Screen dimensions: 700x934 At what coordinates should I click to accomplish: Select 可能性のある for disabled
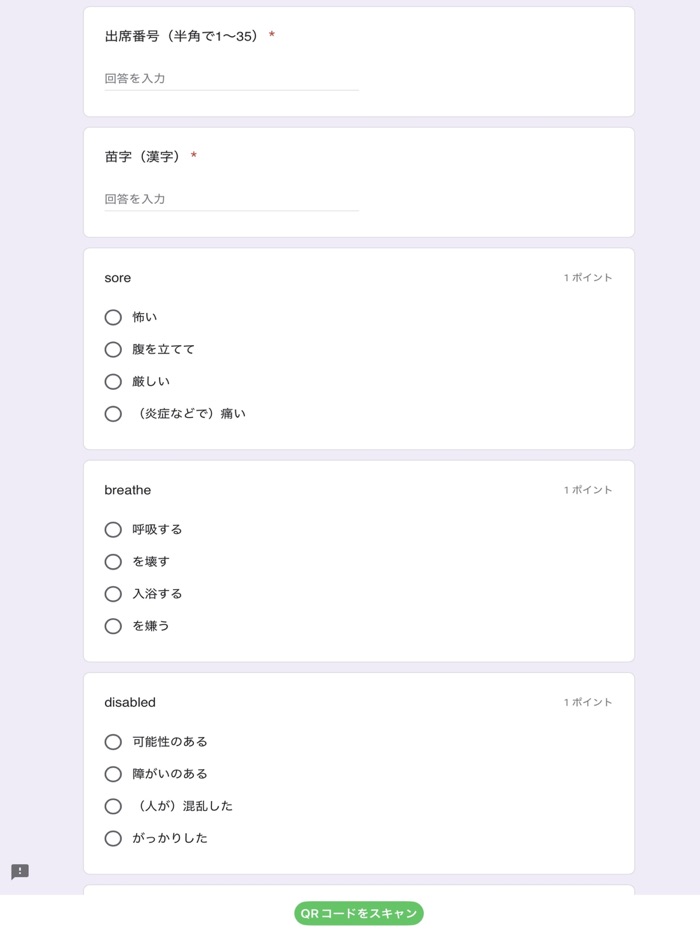(112, 741)
